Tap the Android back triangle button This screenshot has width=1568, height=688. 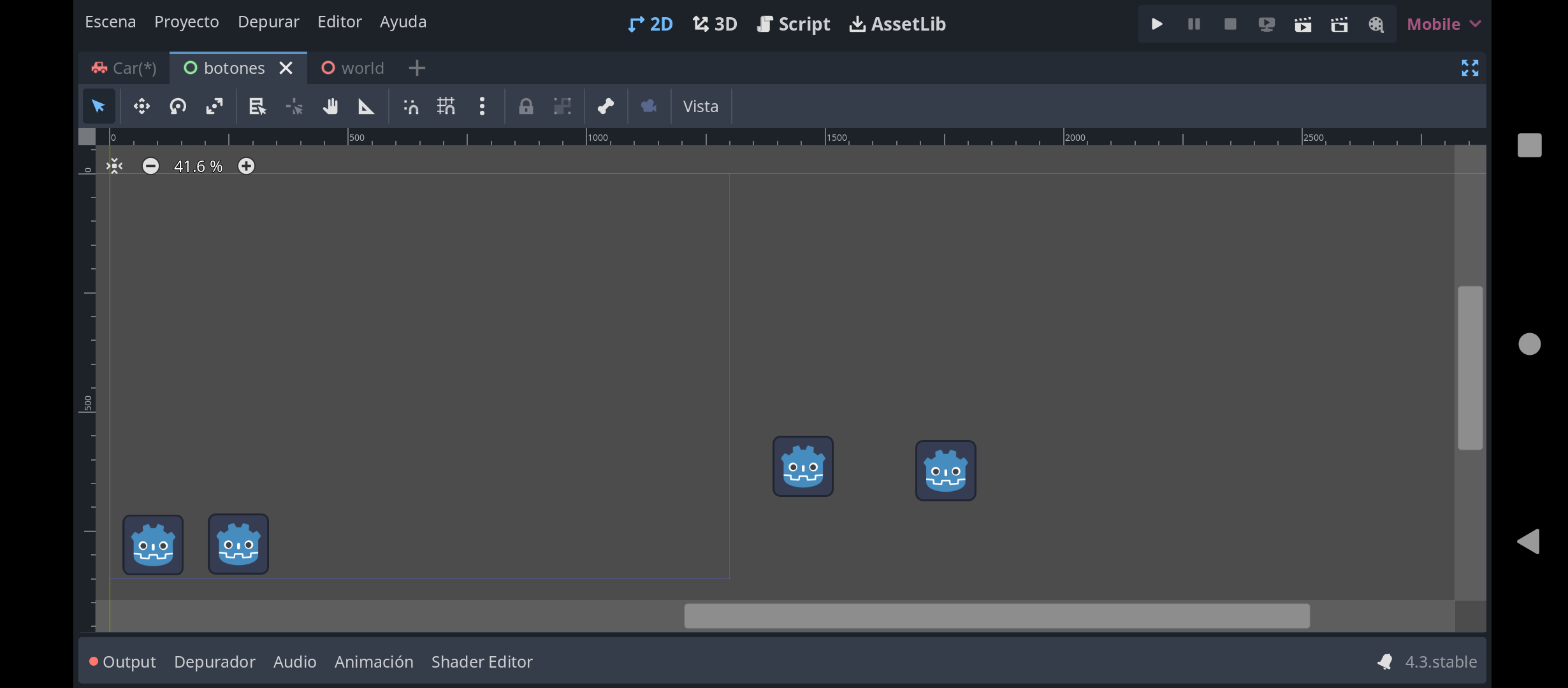(x=1528, y=541)
